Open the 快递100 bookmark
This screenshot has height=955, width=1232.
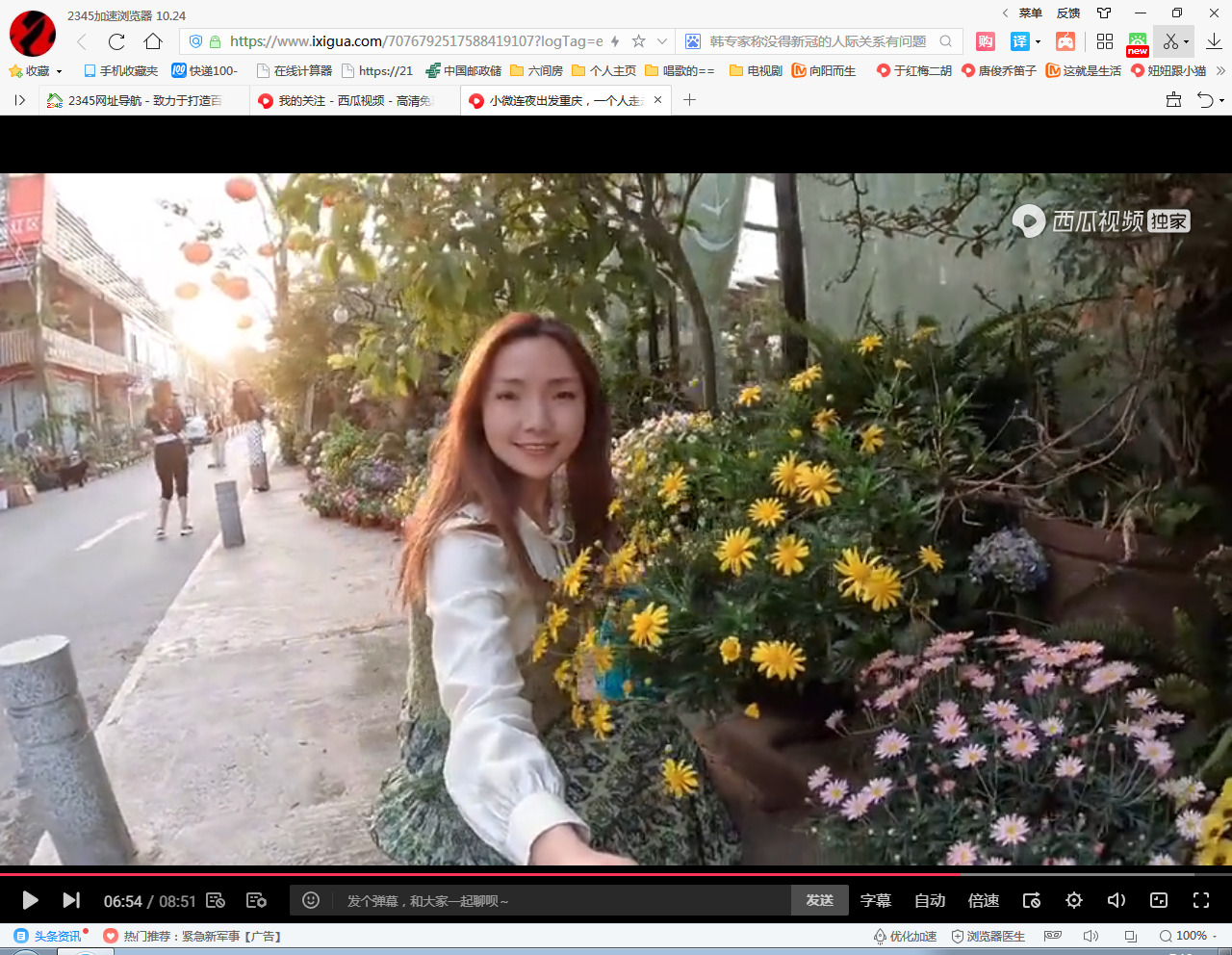point(204,71)
